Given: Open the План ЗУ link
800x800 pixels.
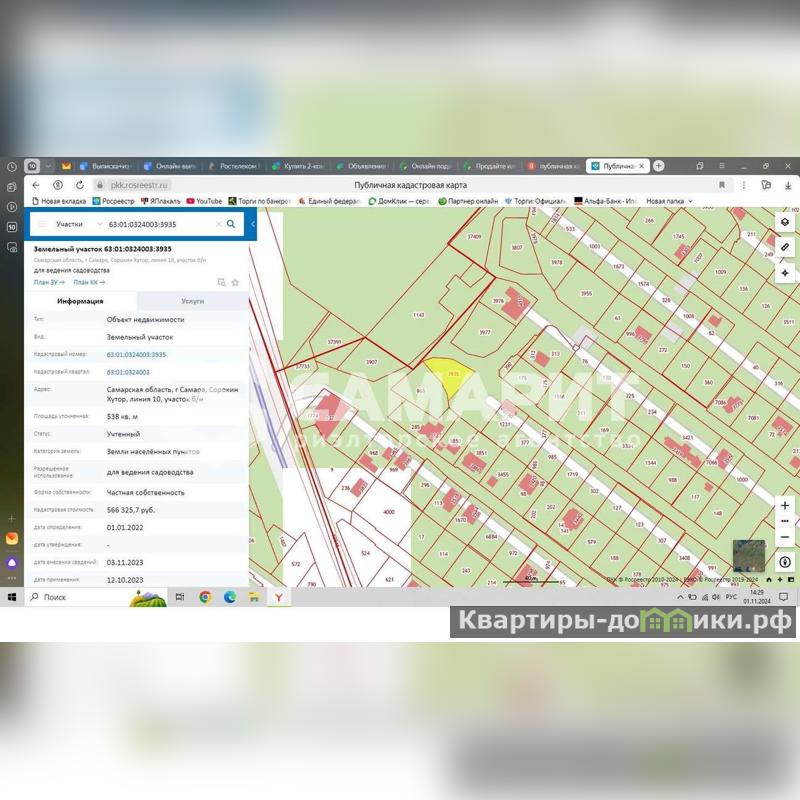Looking at the screenshot, I should pyautogui.click(x=49, y=282).
